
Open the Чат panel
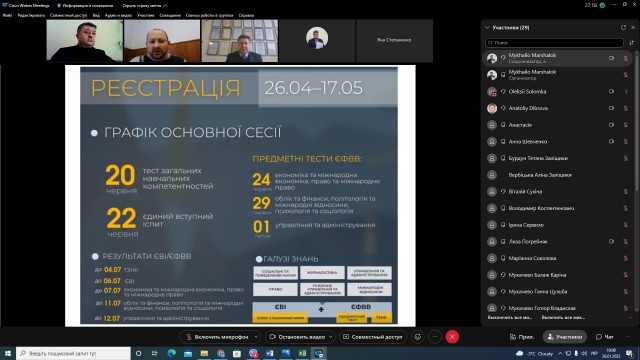pos(604,337)
